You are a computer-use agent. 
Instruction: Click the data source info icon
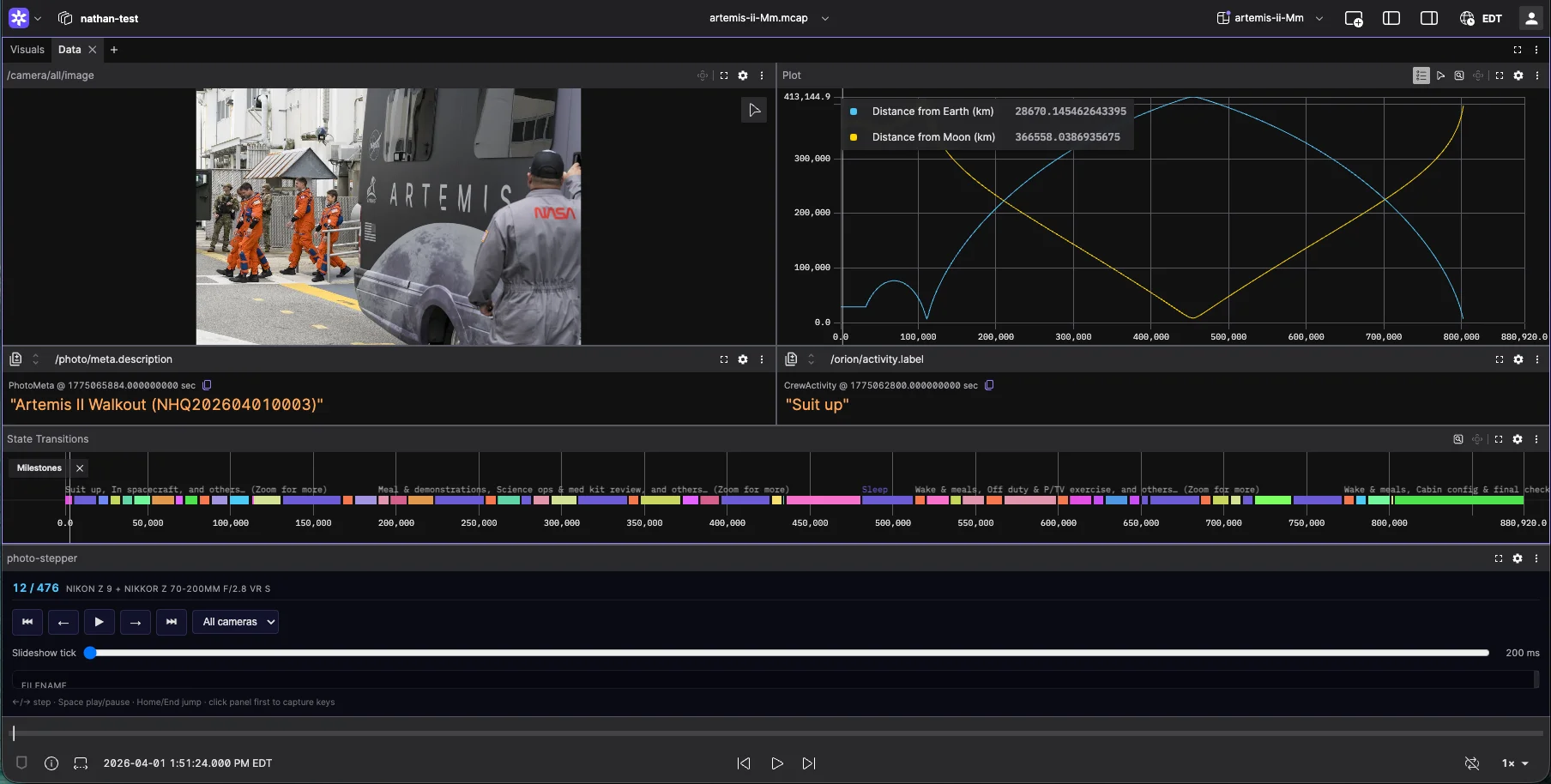pyautogui.click(x=51, y=763)
